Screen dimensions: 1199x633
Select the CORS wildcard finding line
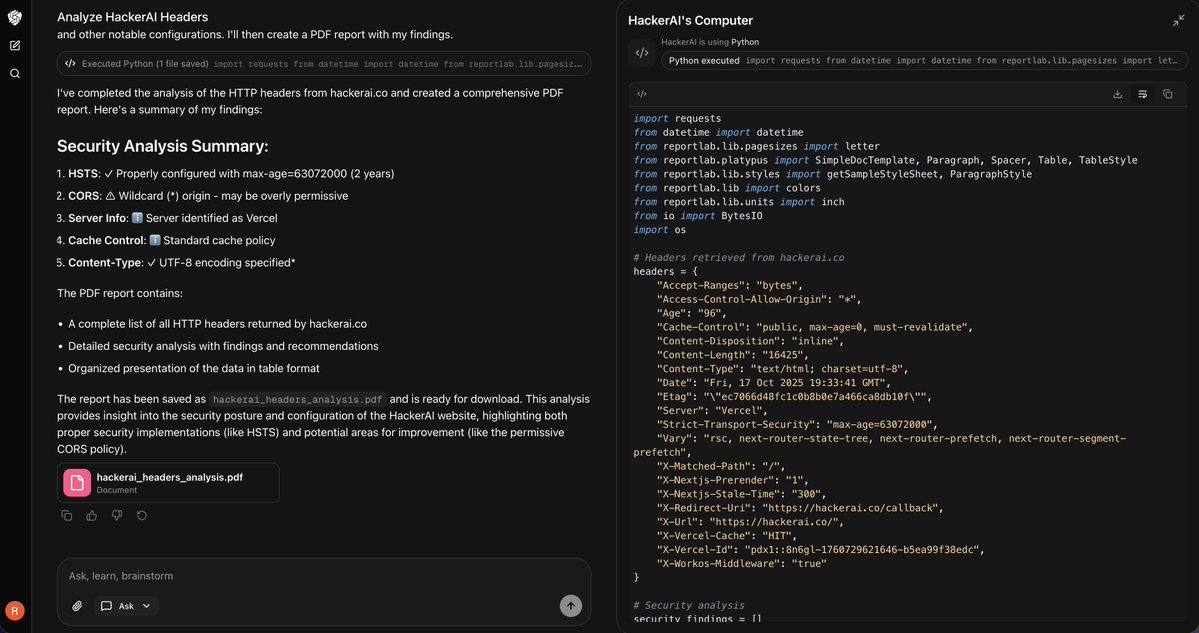point(203,196)
